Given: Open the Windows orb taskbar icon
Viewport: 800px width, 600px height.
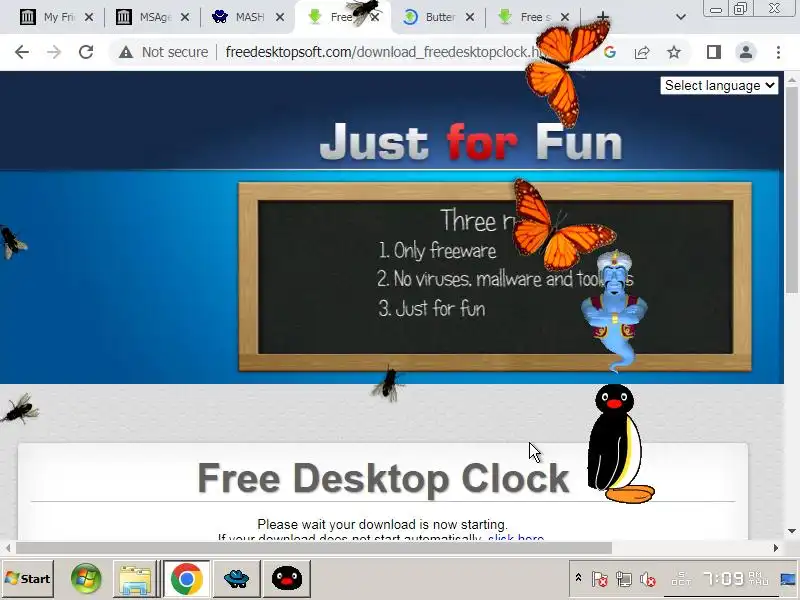Looking at the screenshot, I should coord(86,579).
